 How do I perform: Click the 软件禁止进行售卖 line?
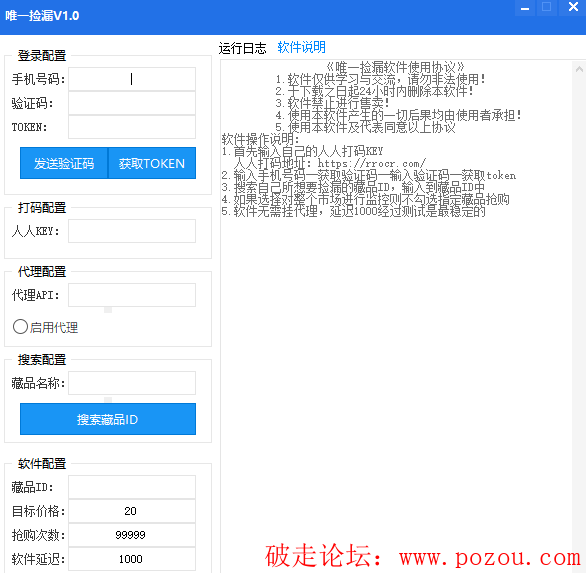[x=332, y=103]
